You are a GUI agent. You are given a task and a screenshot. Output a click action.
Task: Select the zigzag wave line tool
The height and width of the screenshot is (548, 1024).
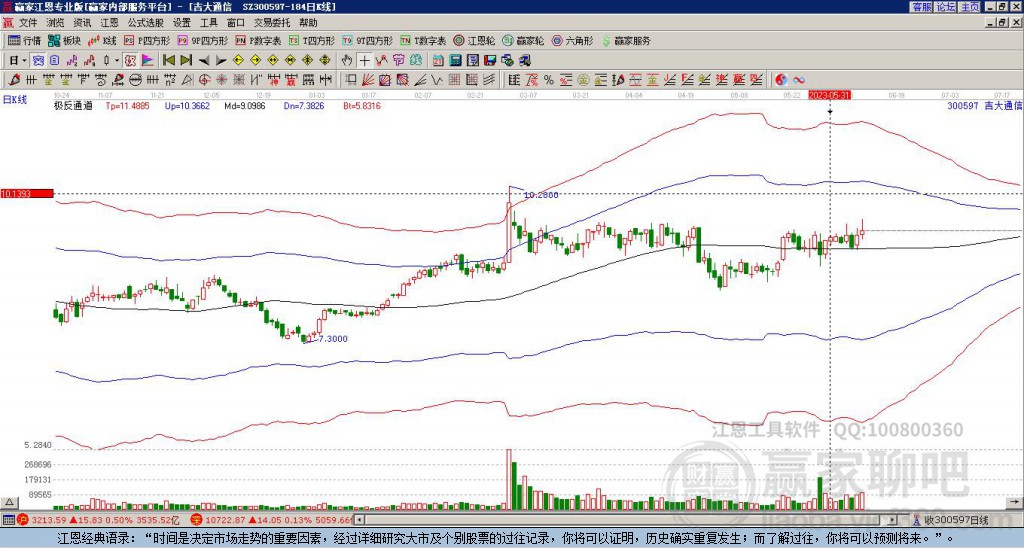pyautogui.click(x=437, y=80)
